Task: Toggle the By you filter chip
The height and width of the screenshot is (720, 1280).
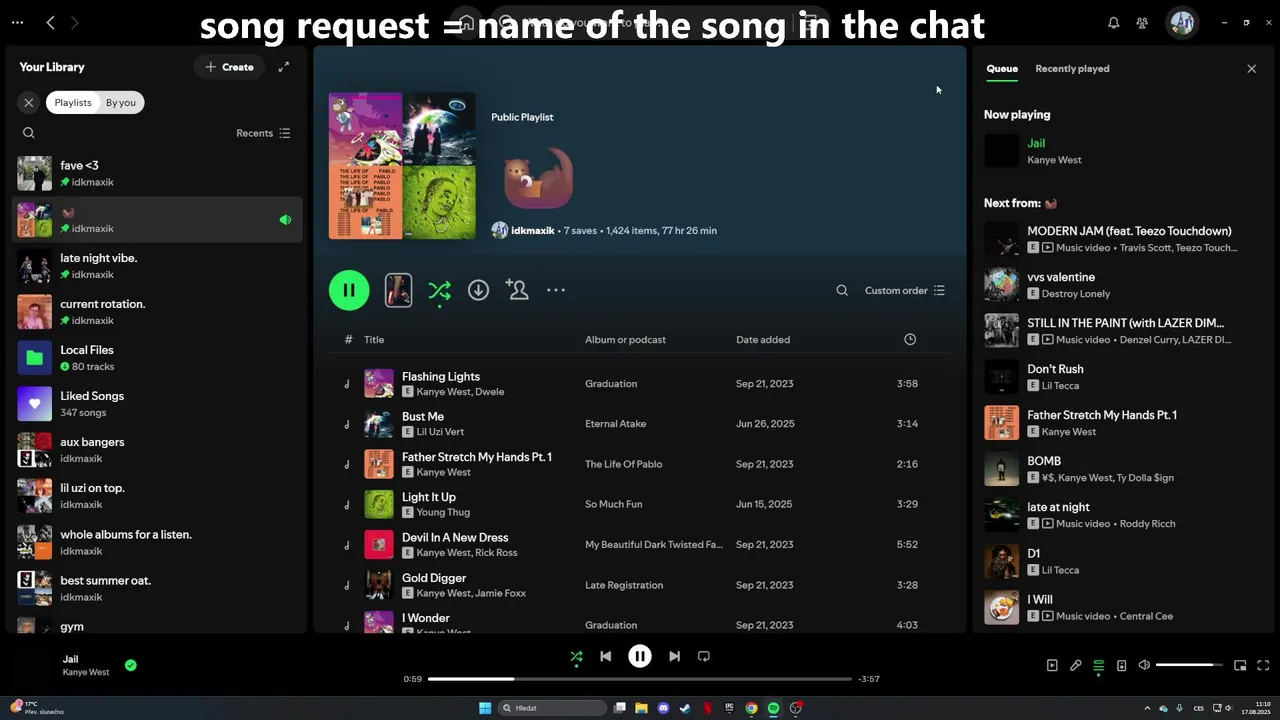Action: pos(121,102)
